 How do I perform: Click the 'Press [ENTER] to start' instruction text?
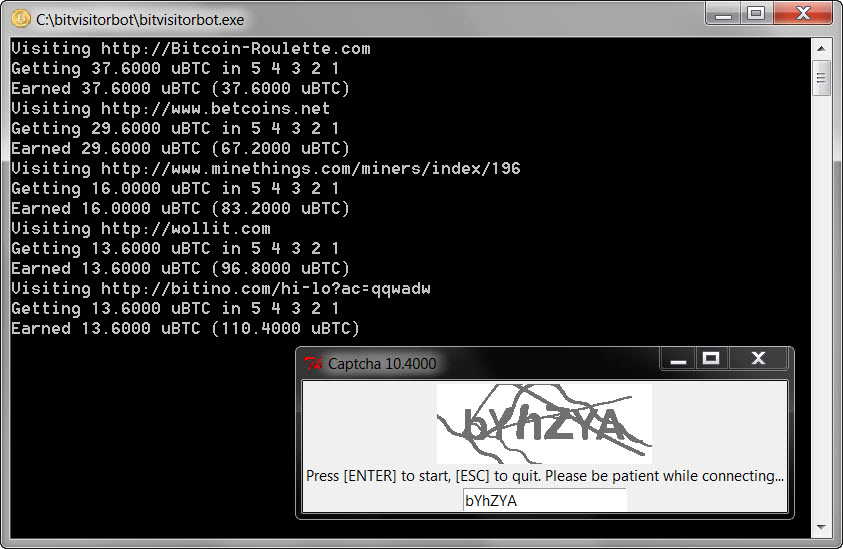545,476
